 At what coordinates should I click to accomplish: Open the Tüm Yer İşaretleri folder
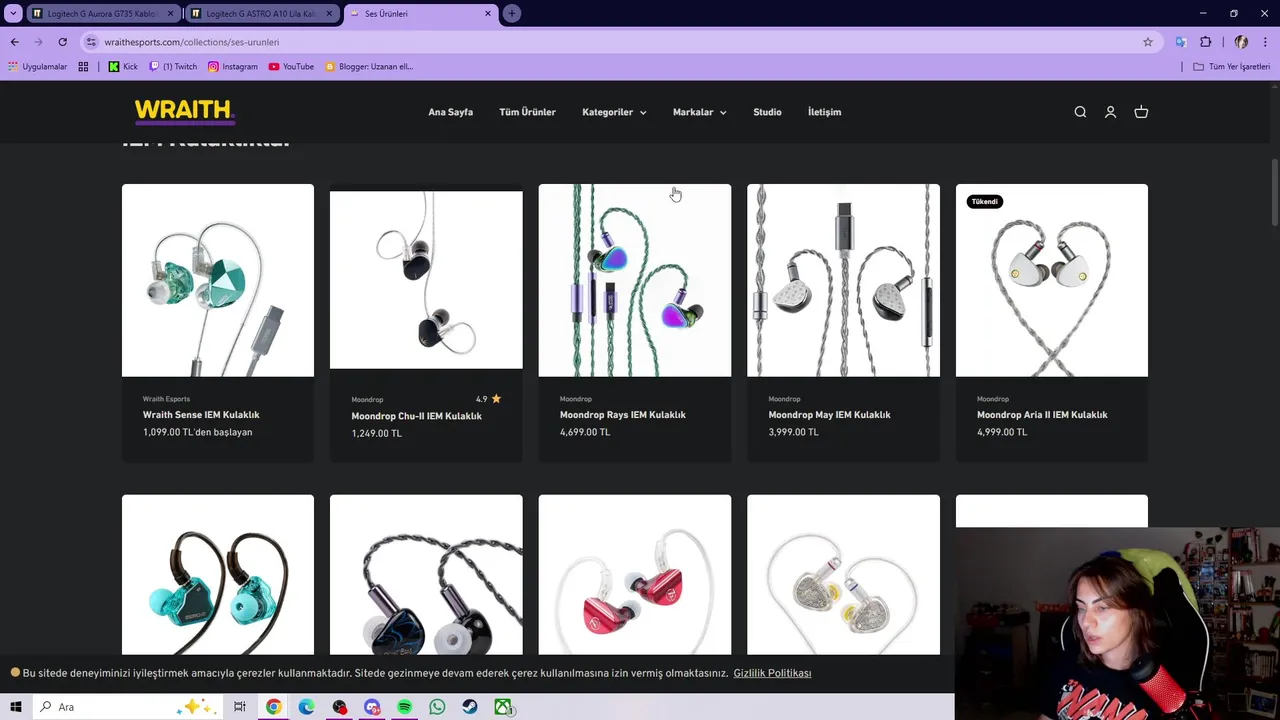(x=1231, y=67)
